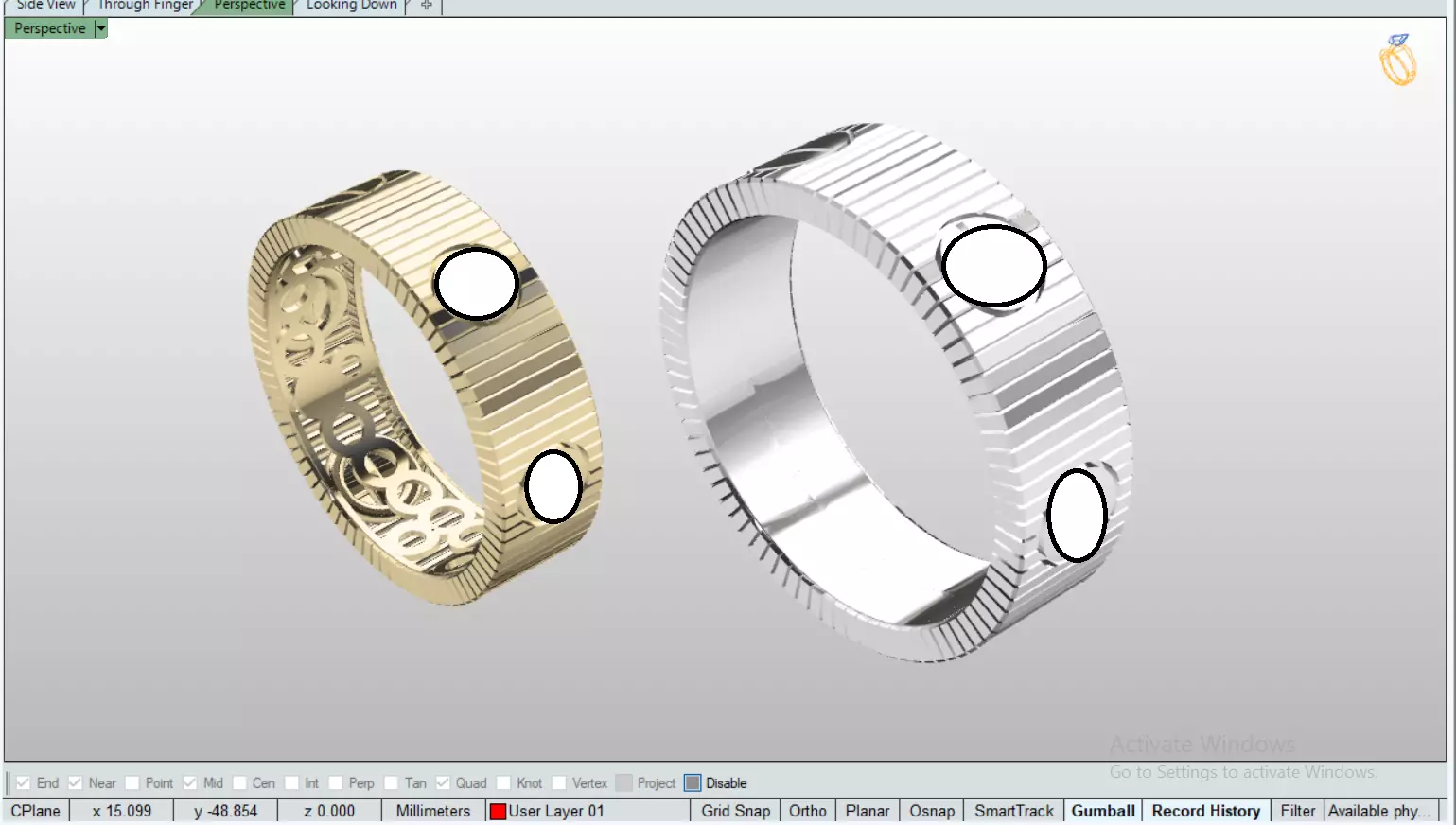Toggle SmartTrack in status bar
Screen dimensions: 1456x825
(x=1014, y=811)
